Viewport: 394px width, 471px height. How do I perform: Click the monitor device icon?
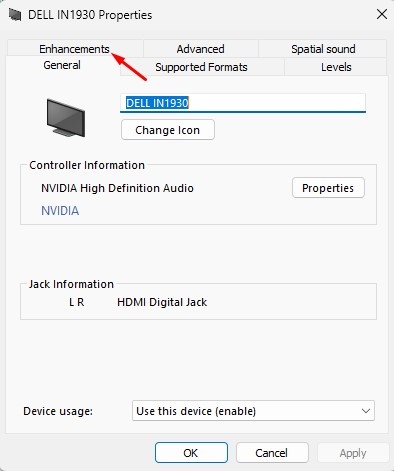pyautogui.click(x=66, y=118)
